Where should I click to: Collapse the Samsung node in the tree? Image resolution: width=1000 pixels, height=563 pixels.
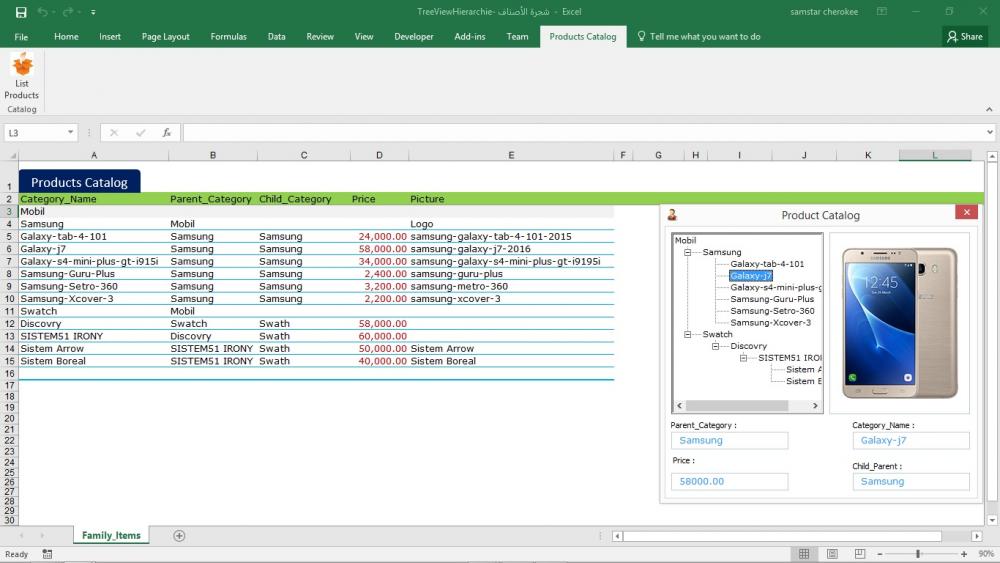pos(688,252)
